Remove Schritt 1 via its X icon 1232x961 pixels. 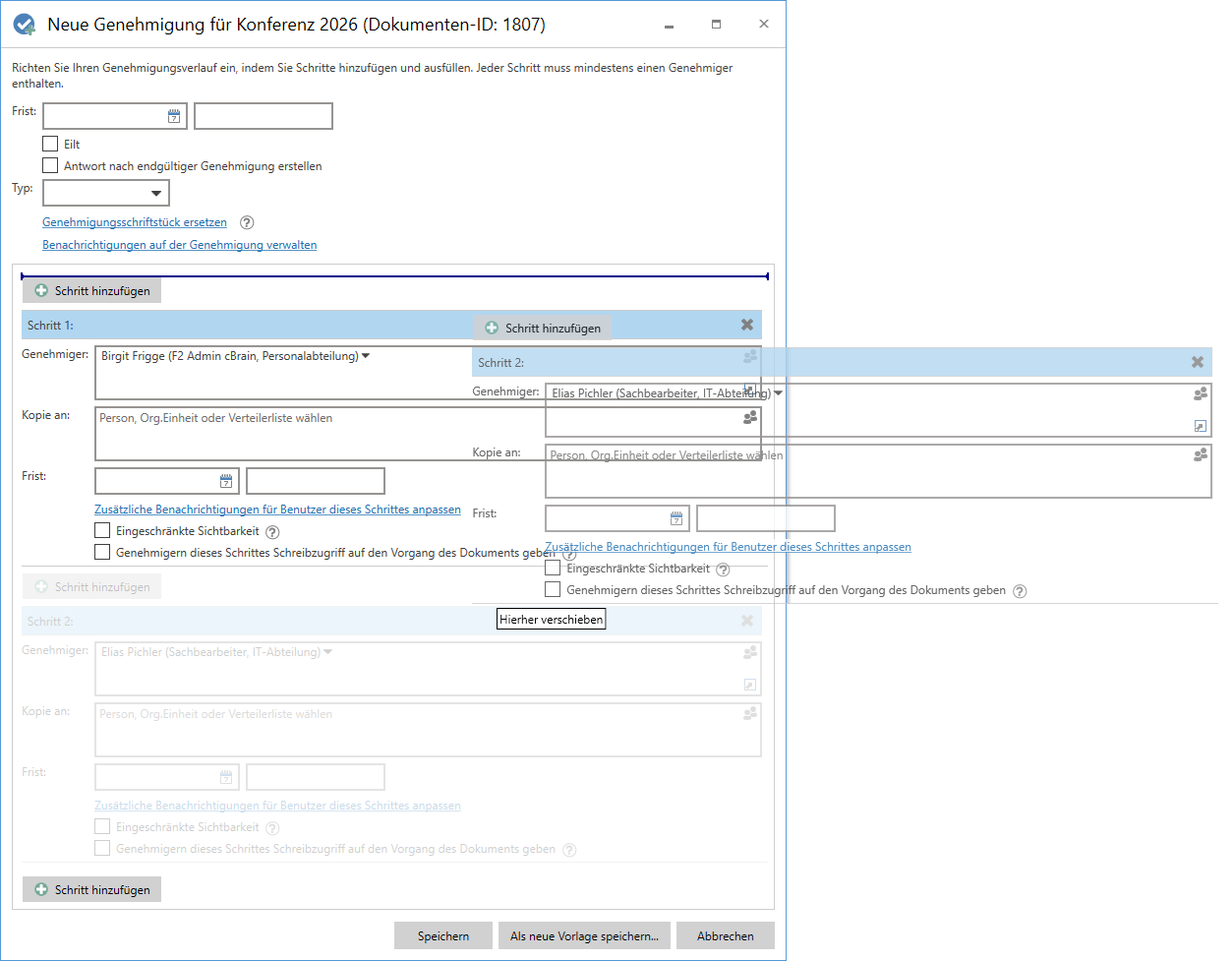click(x=746, y=325)
